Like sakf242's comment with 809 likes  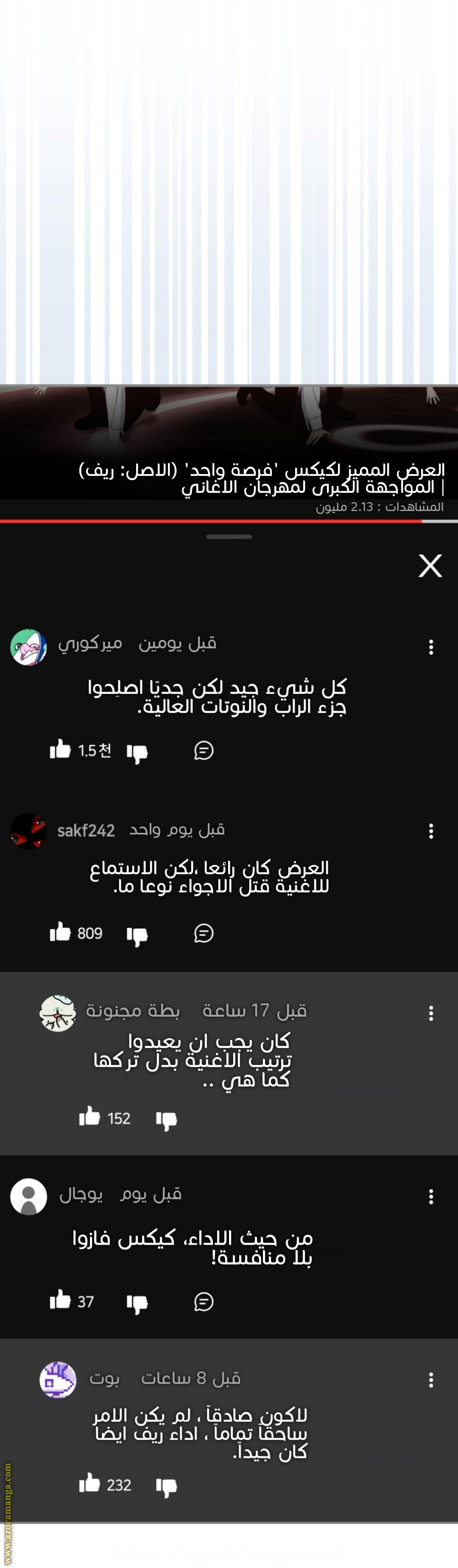60,931
